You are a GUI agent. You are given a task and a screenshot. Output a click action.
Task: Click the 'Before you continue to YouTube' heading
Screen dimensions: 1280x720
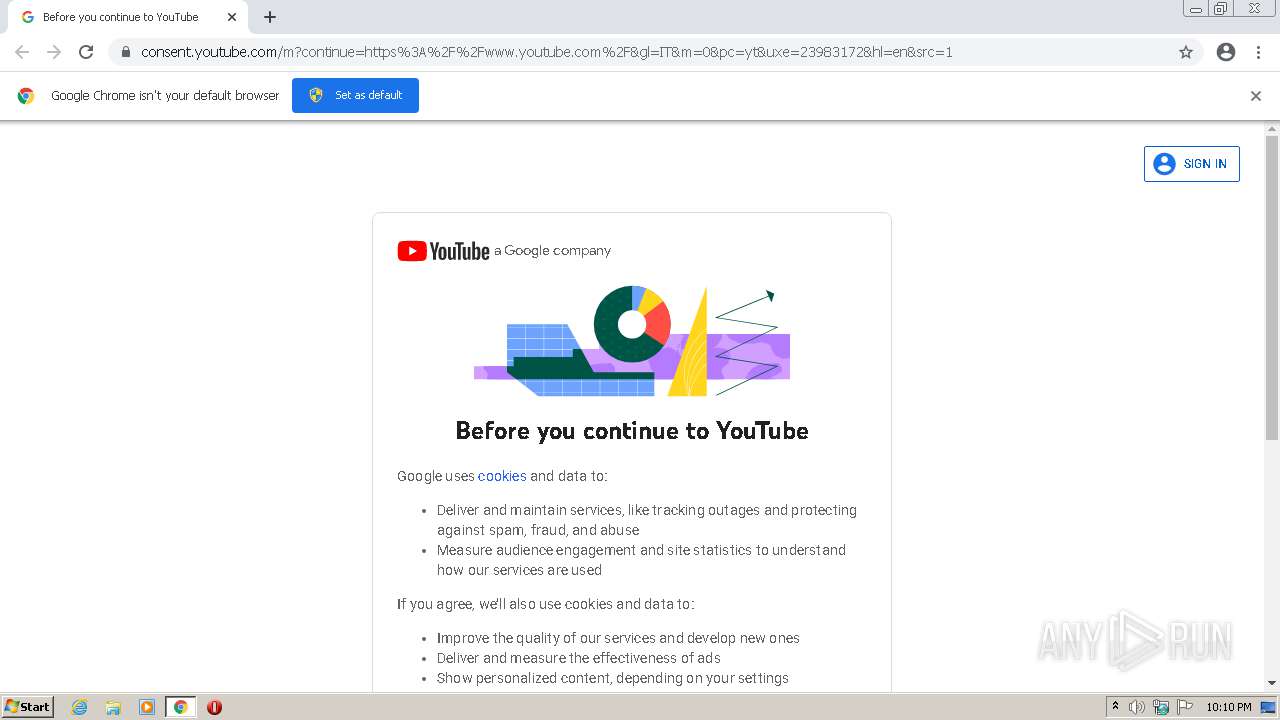coord(632,431)
